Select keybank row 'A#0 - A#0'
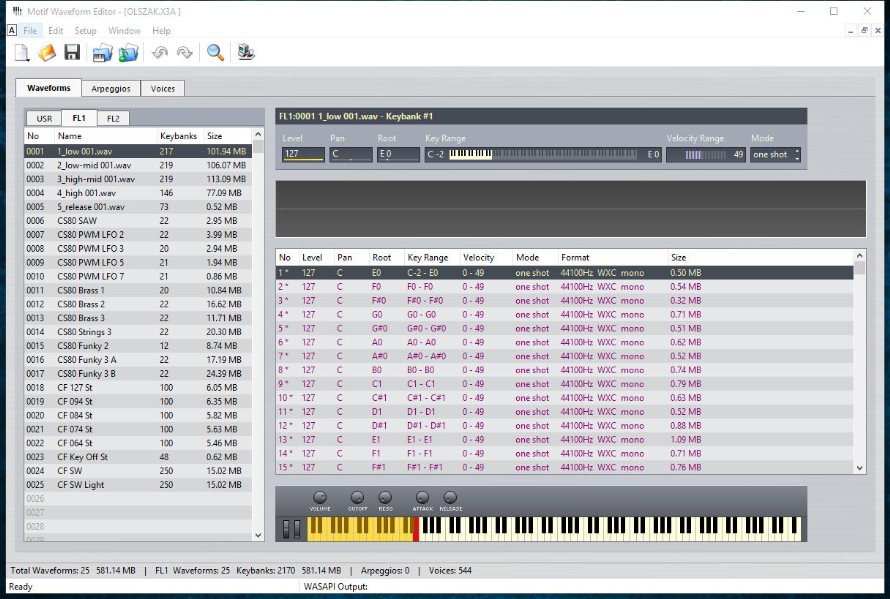This screenshot has height=599, width=890. click(x=565, y=356)
